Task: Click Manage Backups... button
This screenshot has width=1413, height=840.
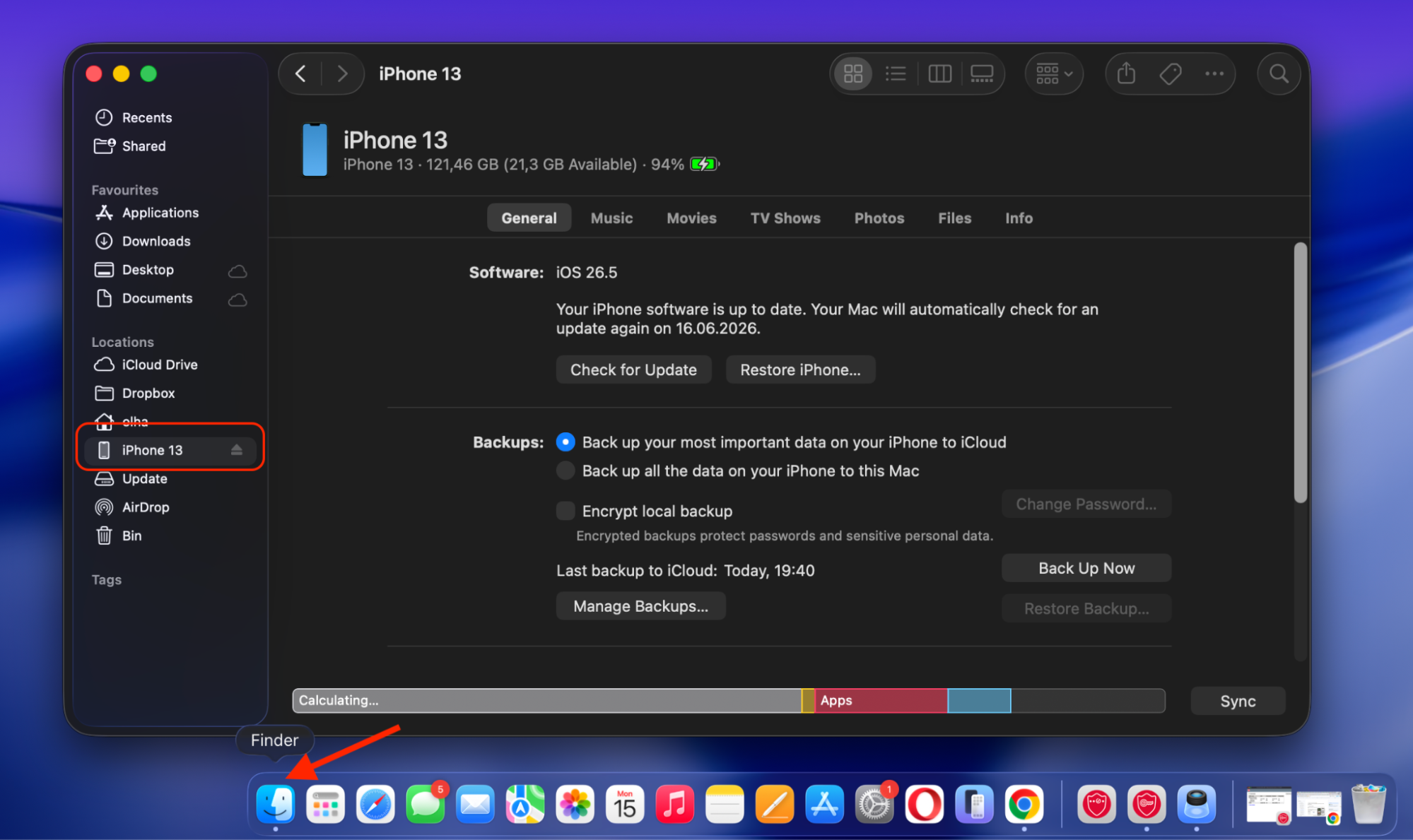Action: pos(640,606)
